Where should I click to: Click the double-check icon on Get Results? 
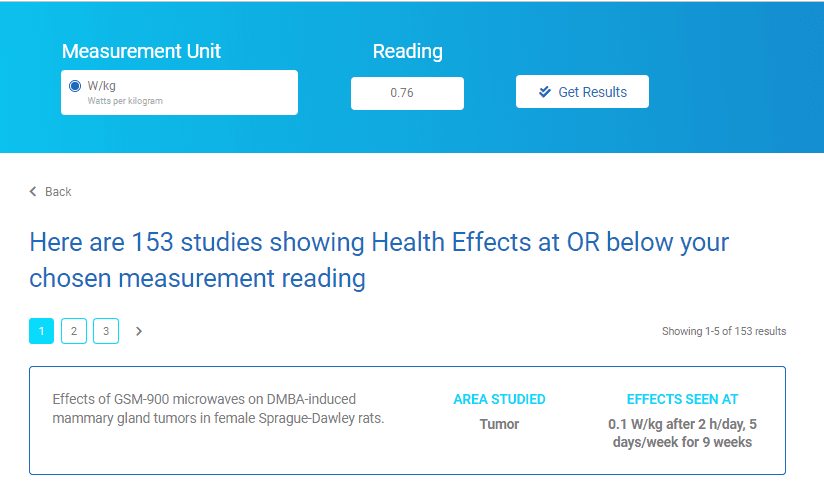(545, 92)
